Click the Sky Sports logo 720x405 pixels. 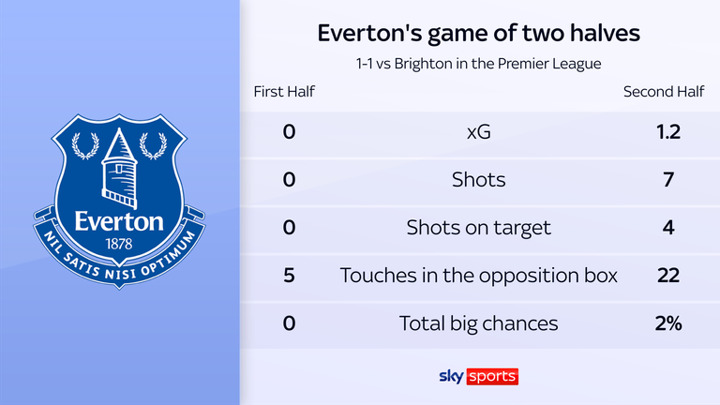pyautogui.click(x=479, y=377)
